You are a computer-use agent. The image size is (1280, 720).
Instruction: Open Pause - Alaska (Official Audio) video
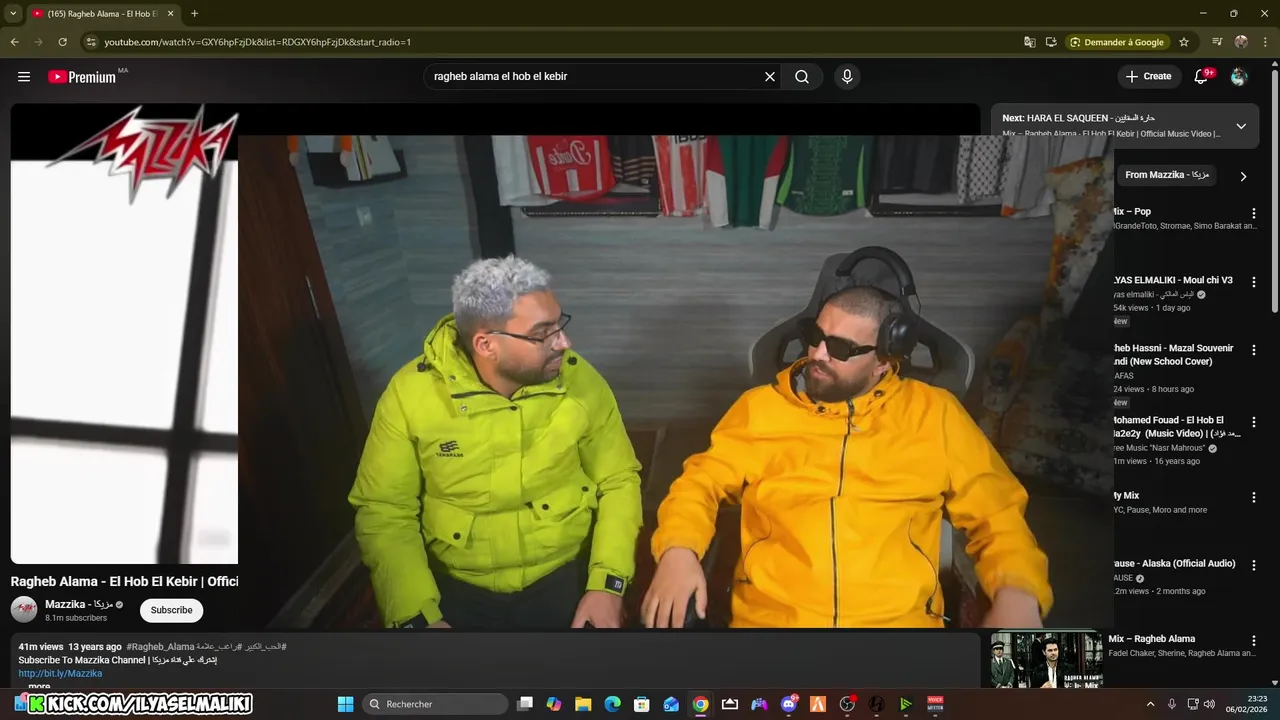[x=1174, y=563]
